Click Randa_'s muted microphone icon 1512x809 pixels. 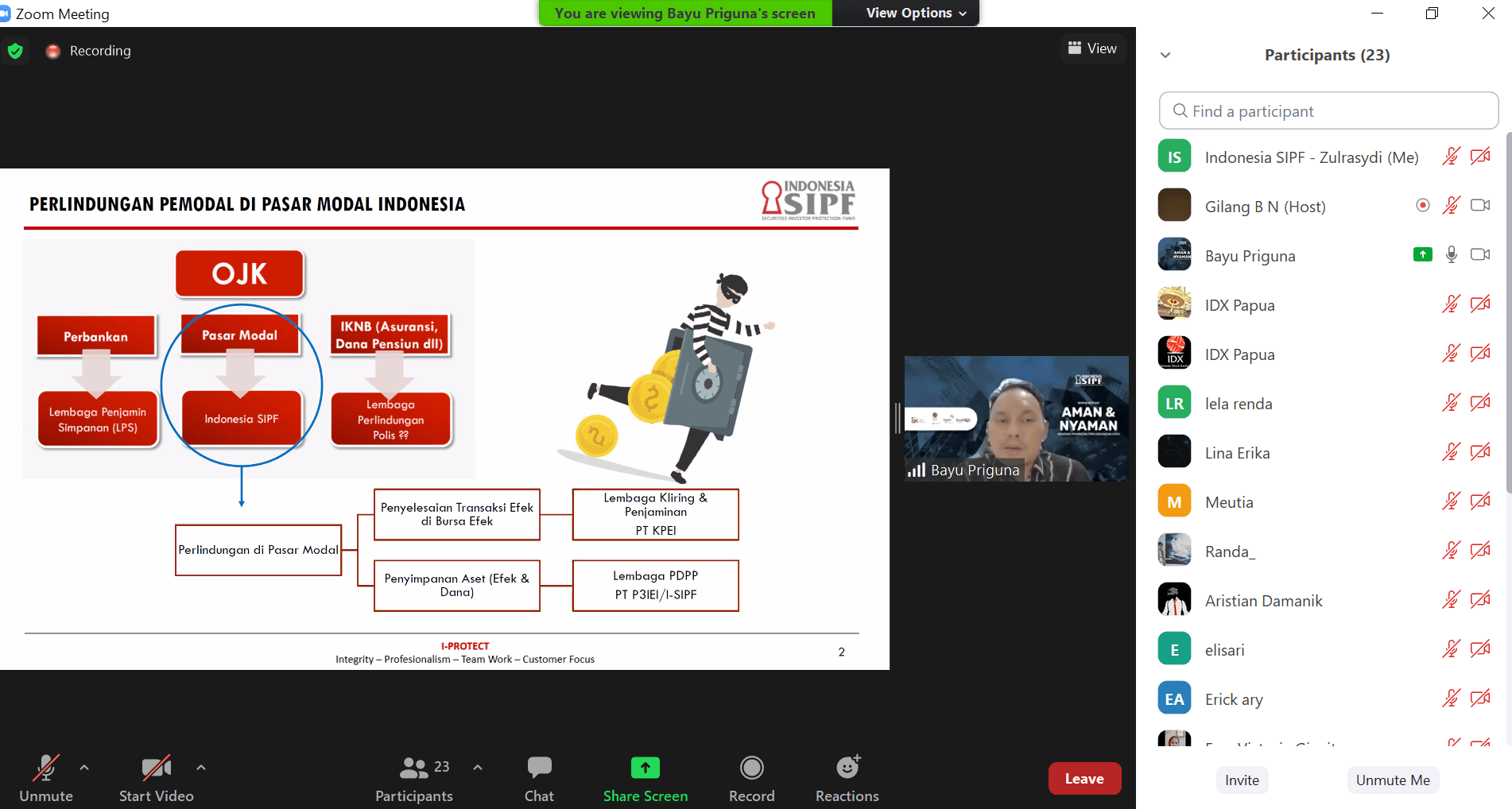click(1451, 551)
